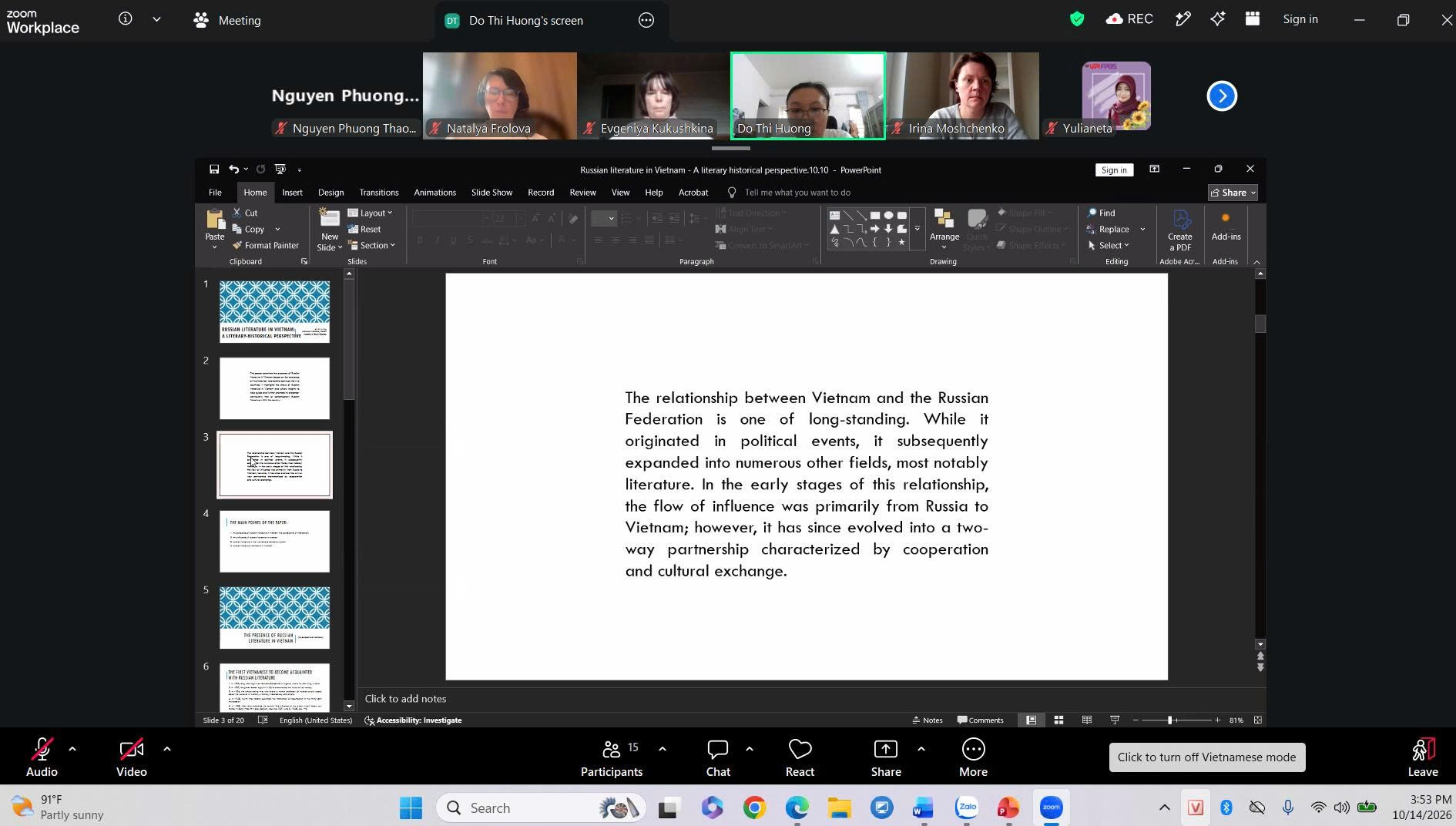
Task: Start Slide Show from status bar
Action: click(x=1115, y=720)
